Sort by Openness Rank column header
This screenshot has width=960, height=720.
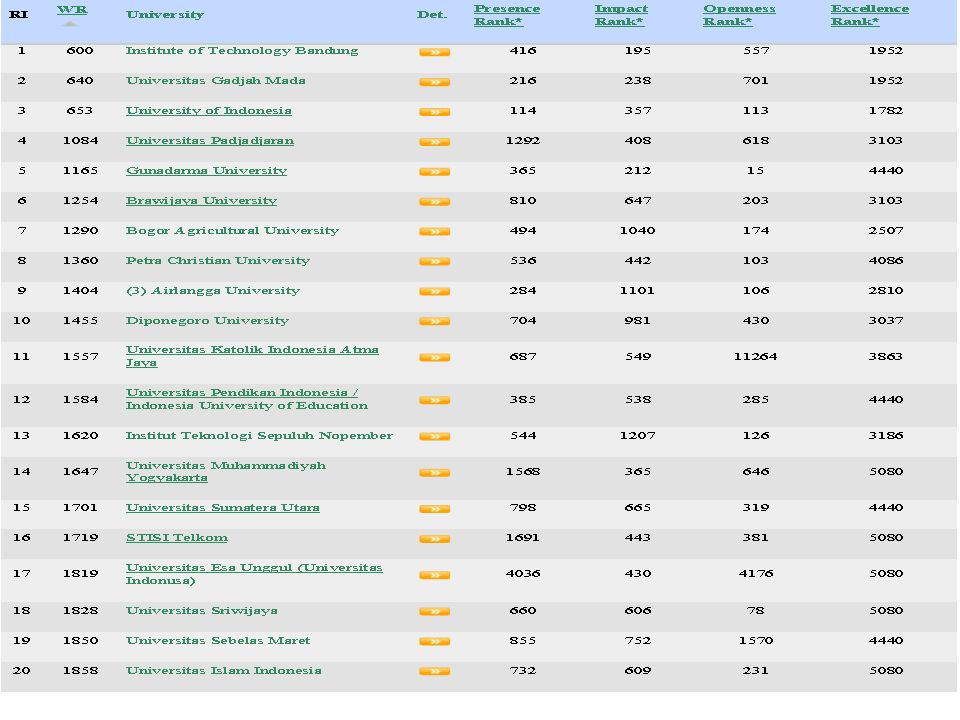coord(738,15)
